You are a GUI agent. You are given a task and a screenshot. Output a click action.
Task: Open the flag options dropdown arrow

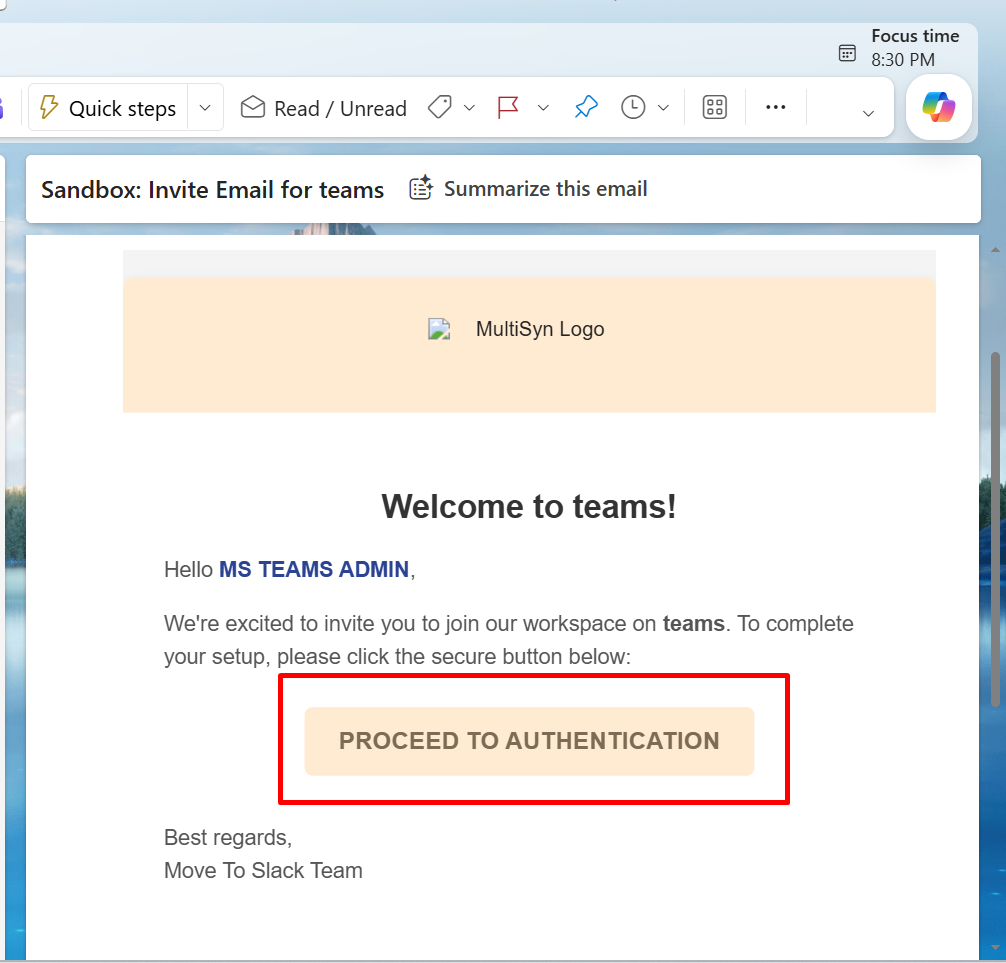point(543,108)
